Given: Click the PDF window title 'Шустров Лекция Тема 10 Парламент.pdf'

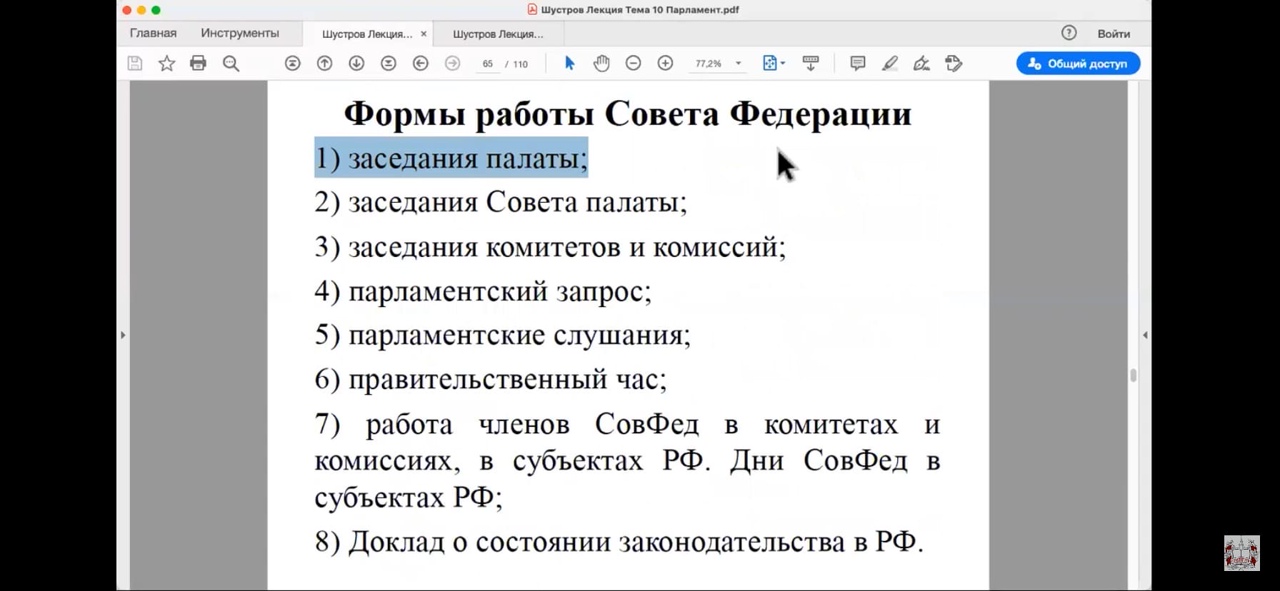Looking at the screenshot, I should 640,10.
